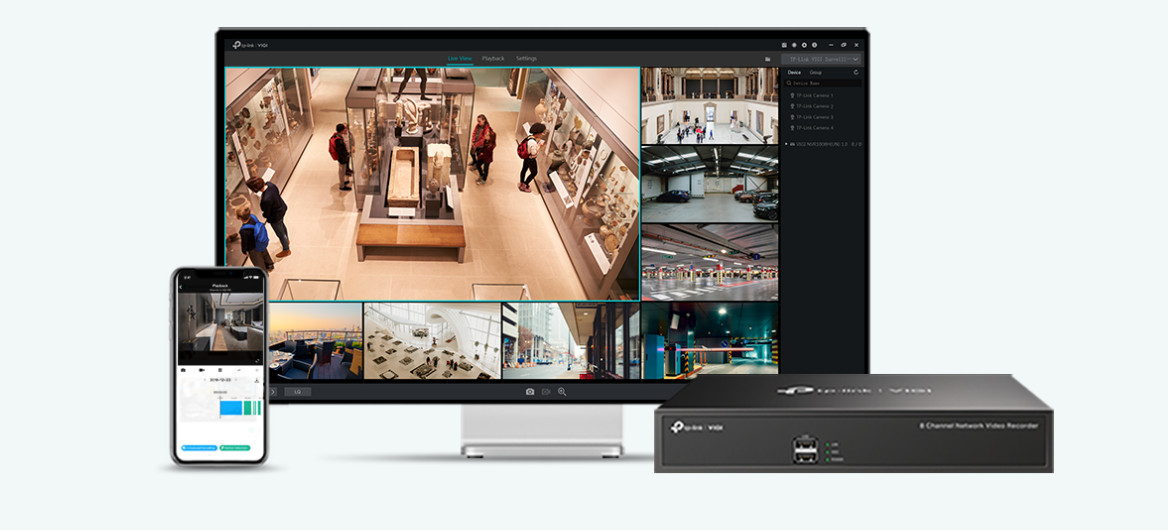Take a snapshot with the camera icon

click(530, 392)
